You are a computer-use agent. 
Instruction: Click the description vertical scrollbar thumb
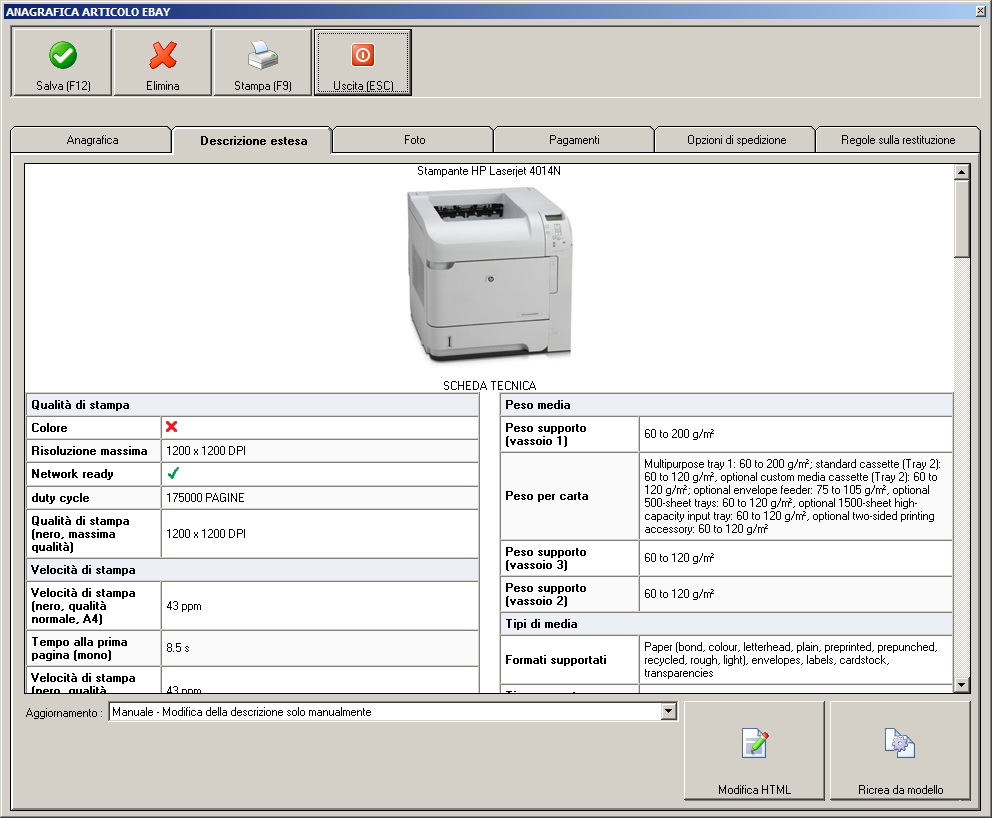(961, 219)
